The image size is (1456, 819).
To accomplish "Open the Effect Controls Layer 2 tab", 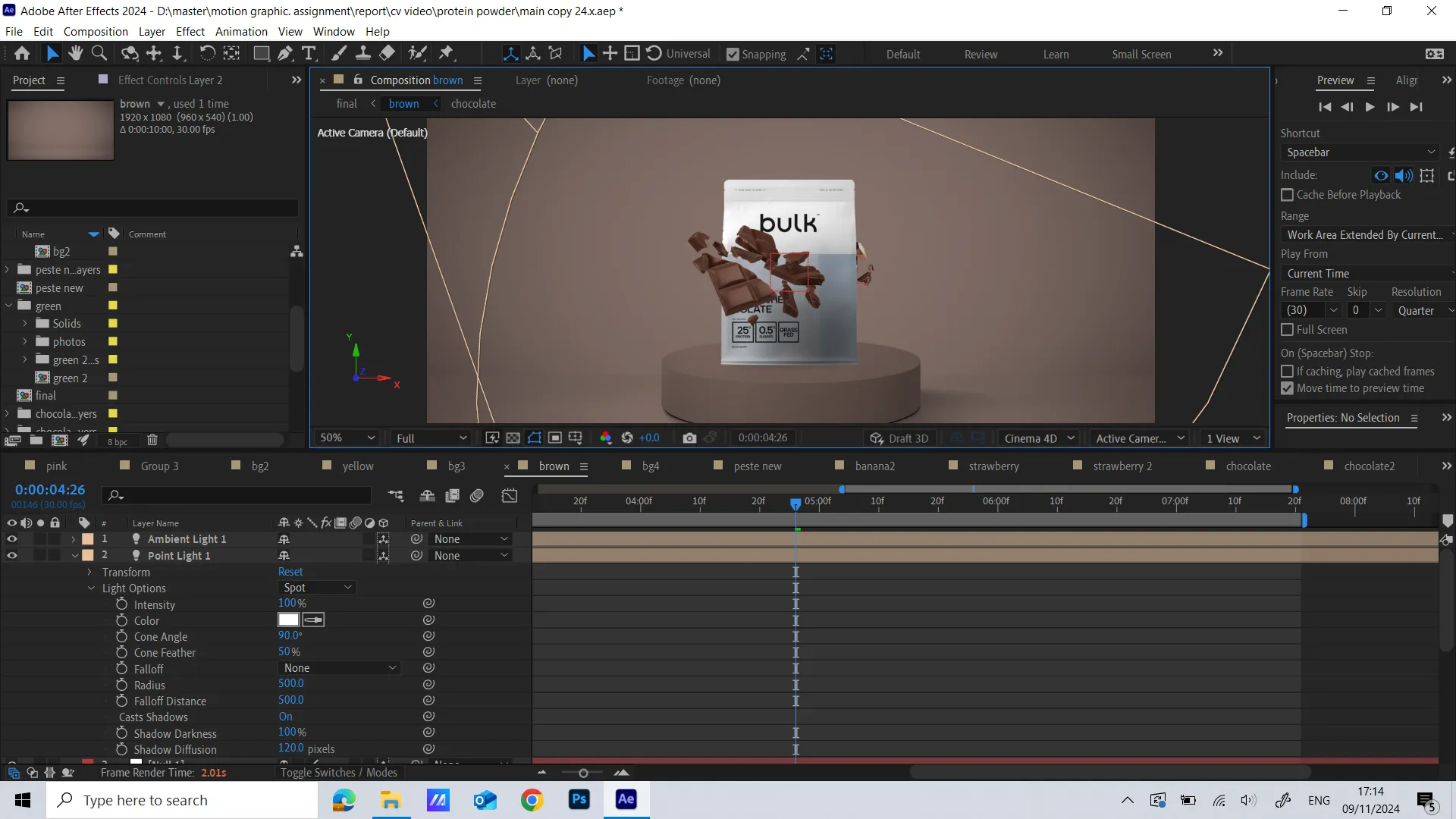I will (x=170, y=80).
